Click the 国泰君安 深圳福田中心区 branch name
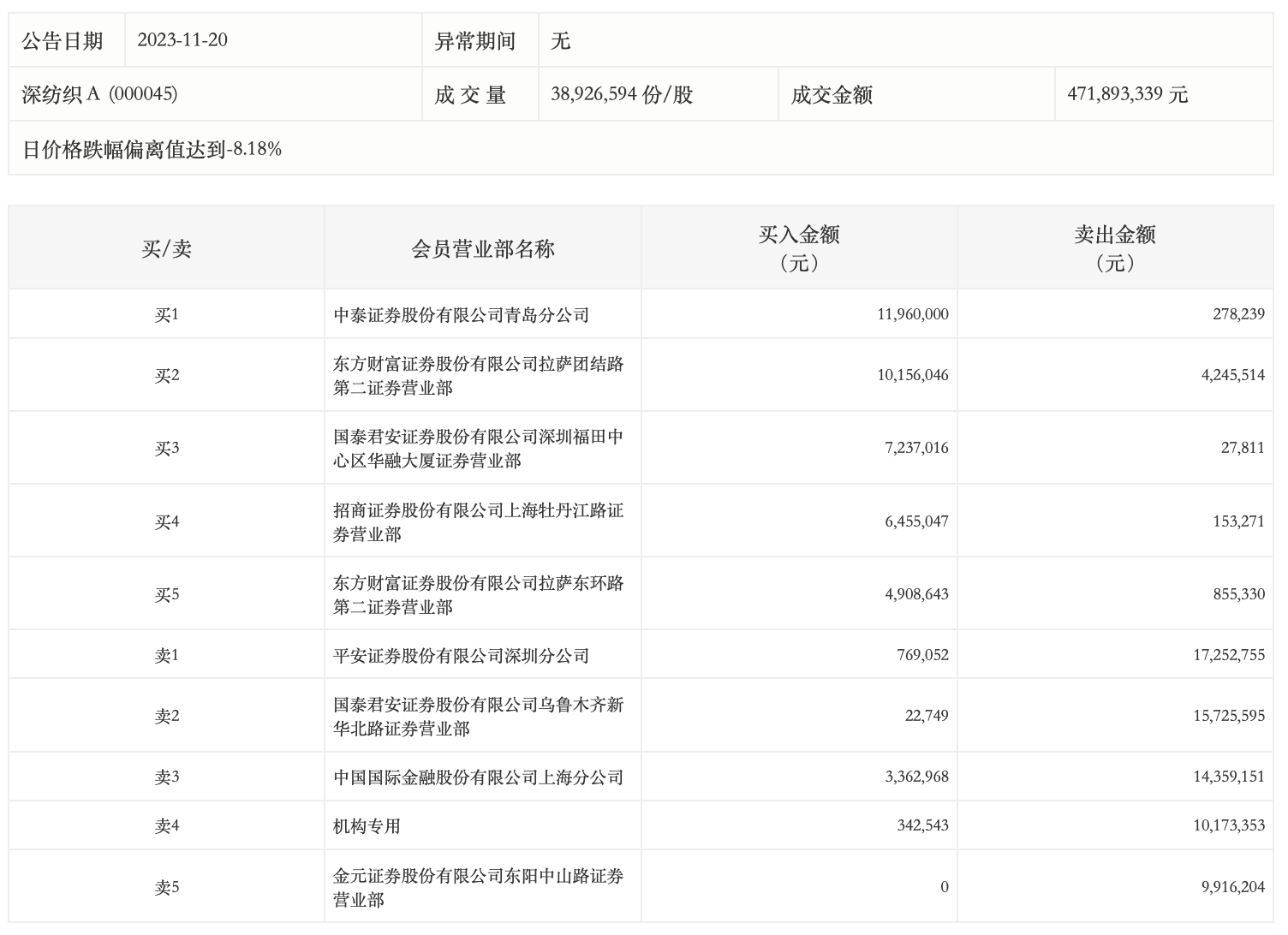 tap(478, 448)
